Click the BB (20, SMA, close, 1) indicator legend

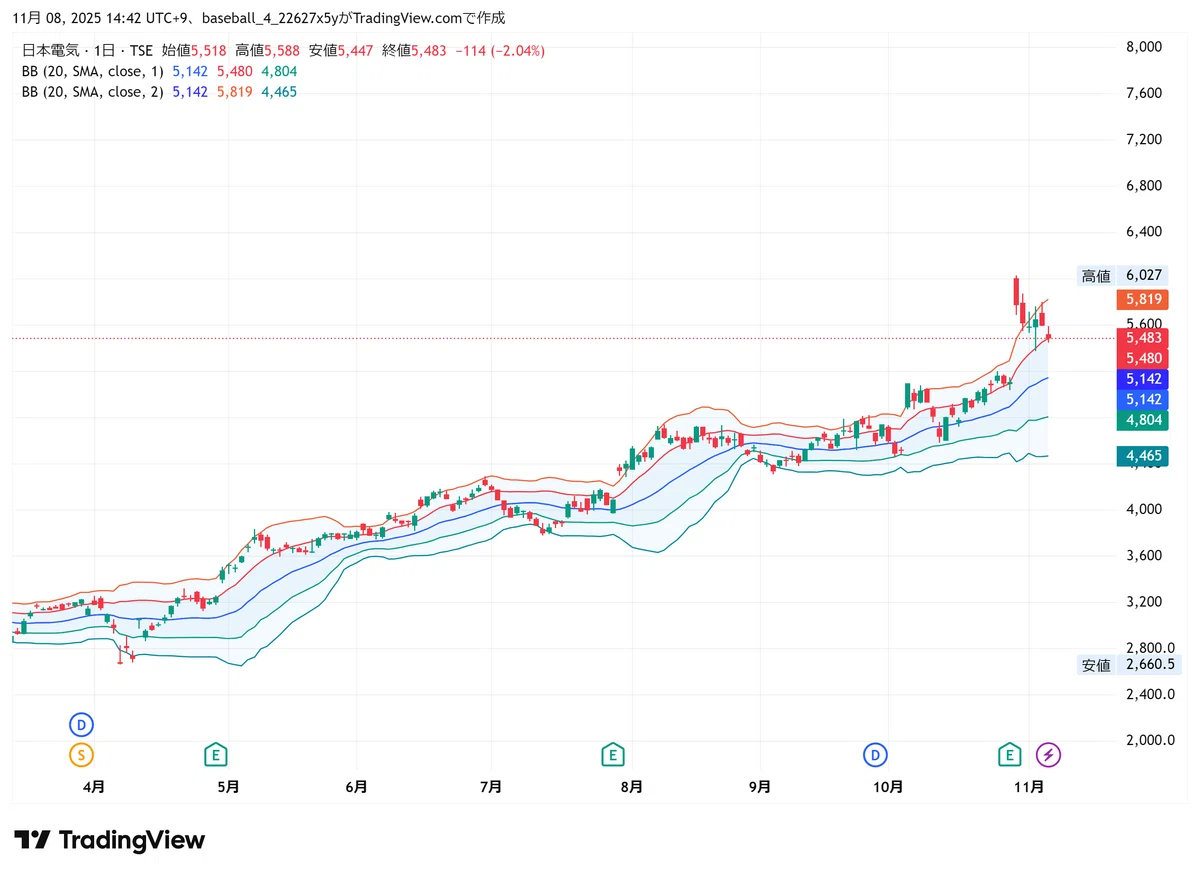click(x=92, y=71)
